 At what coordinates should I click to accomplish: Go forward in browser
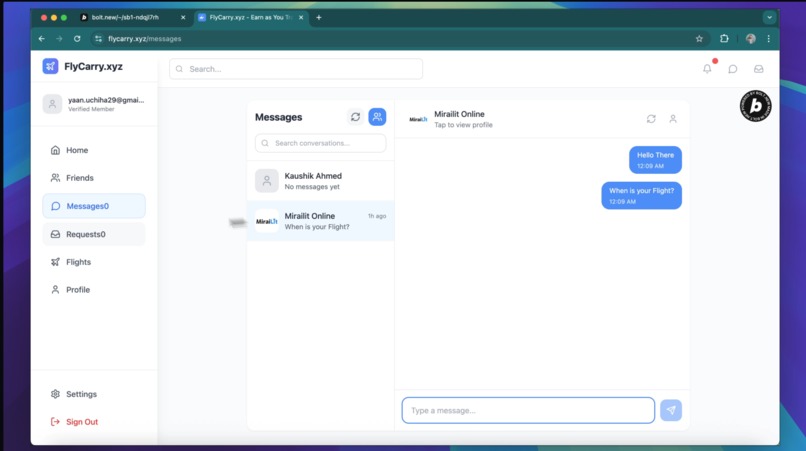pos(59,39)
